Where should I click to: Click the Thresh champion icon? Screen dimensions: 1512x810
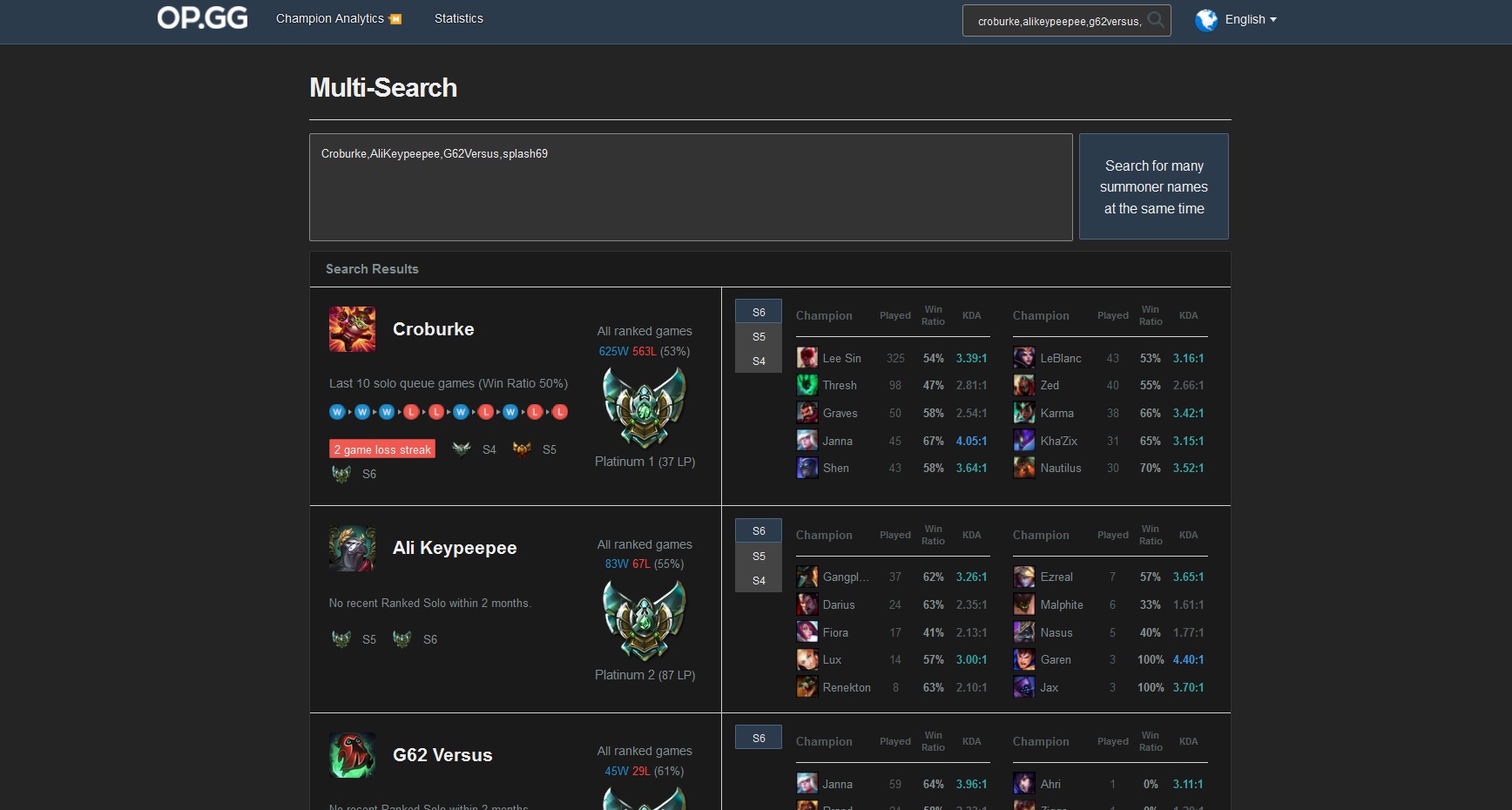(x=807, y=385)
